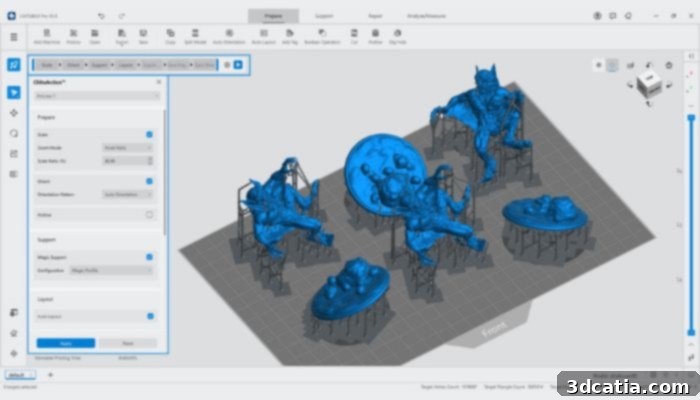Open the Orientation Pattern dropdown
Screen dimensions: 700x400
(x=128, y=195)
